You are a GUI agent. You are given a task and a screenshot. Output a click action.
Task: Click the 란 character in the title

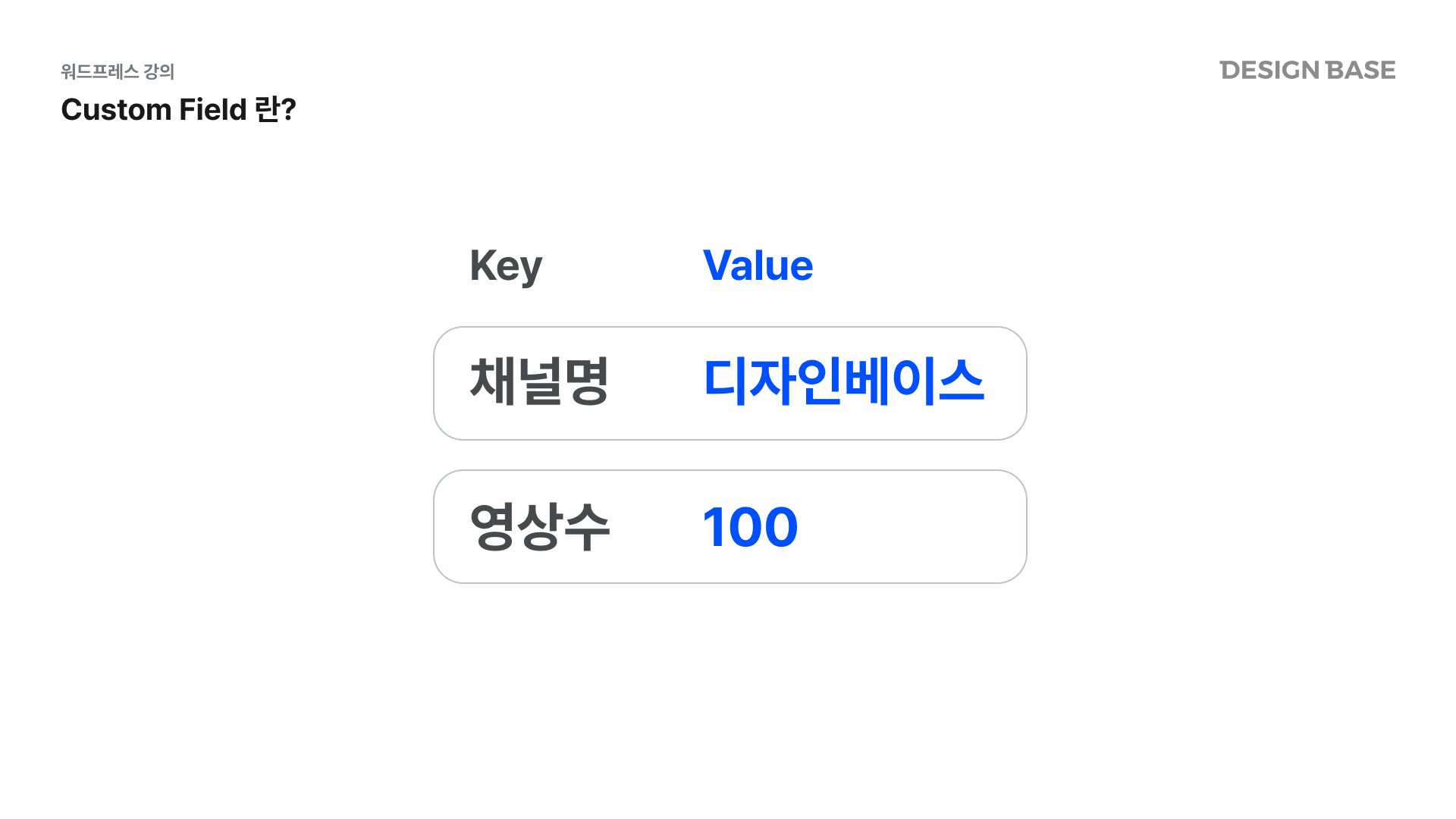tap(268, 110)
